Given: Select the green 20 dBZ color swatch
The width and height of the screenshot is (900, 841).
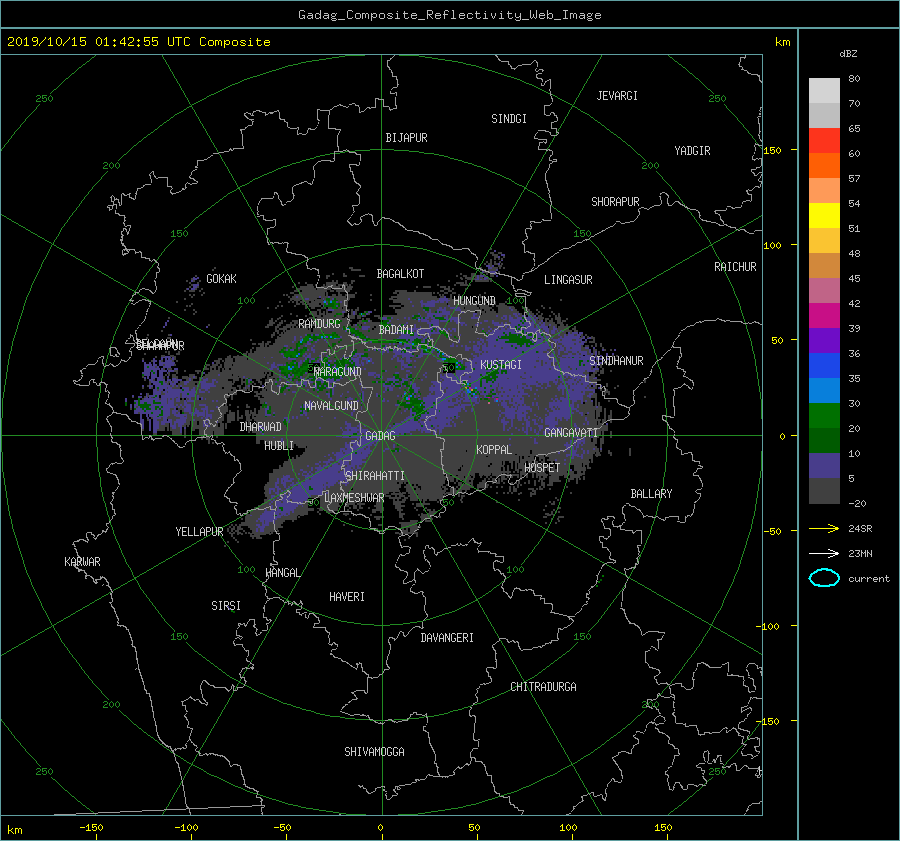Looking at the screenshot, I should click(824, 416).
